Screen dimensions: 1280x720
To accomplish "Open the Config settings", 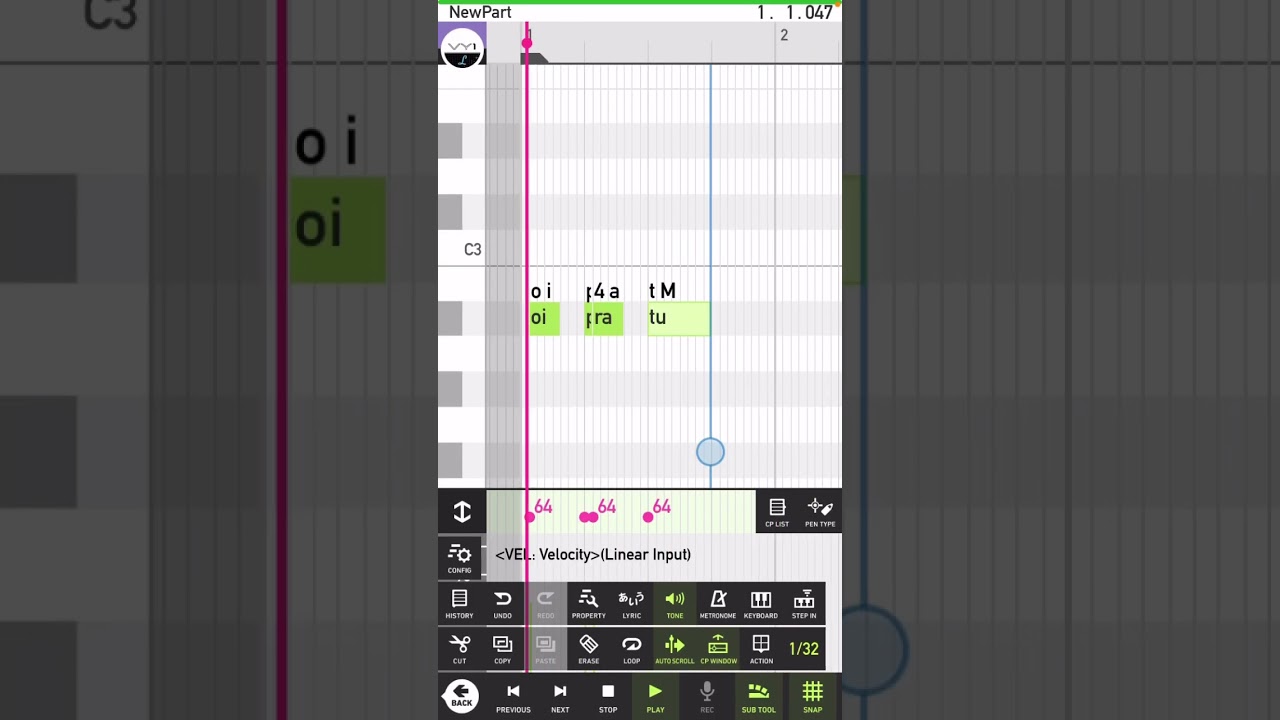I will [x=460, y=559].
